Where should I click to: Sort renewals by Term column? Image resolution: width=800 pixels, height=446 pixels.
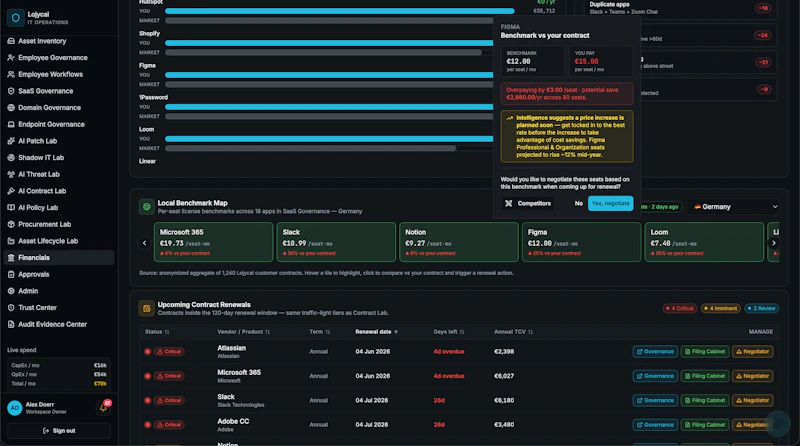319,332
